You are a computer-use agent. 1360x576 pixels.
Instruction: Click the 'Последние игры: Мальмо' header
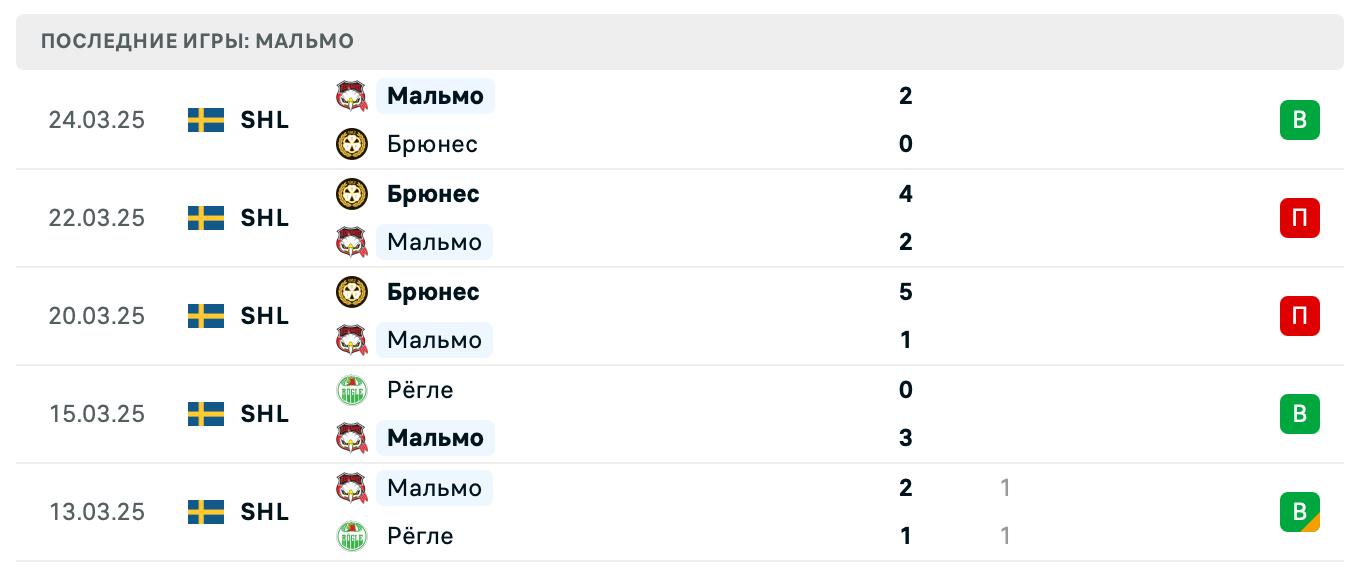click(x=198, y=42)
